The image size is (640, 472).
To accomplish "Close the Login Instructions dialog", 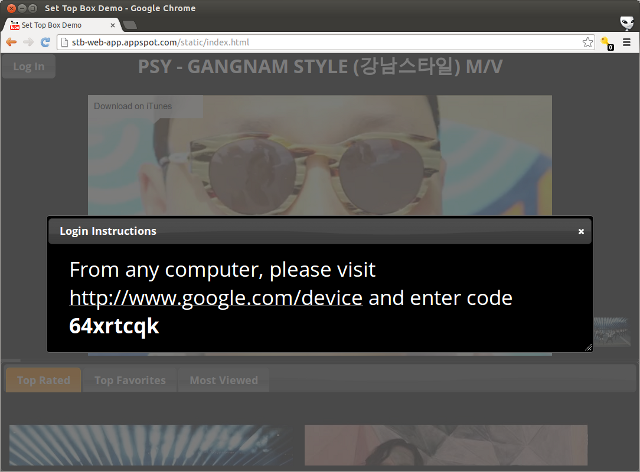I will tap(581, 231).
